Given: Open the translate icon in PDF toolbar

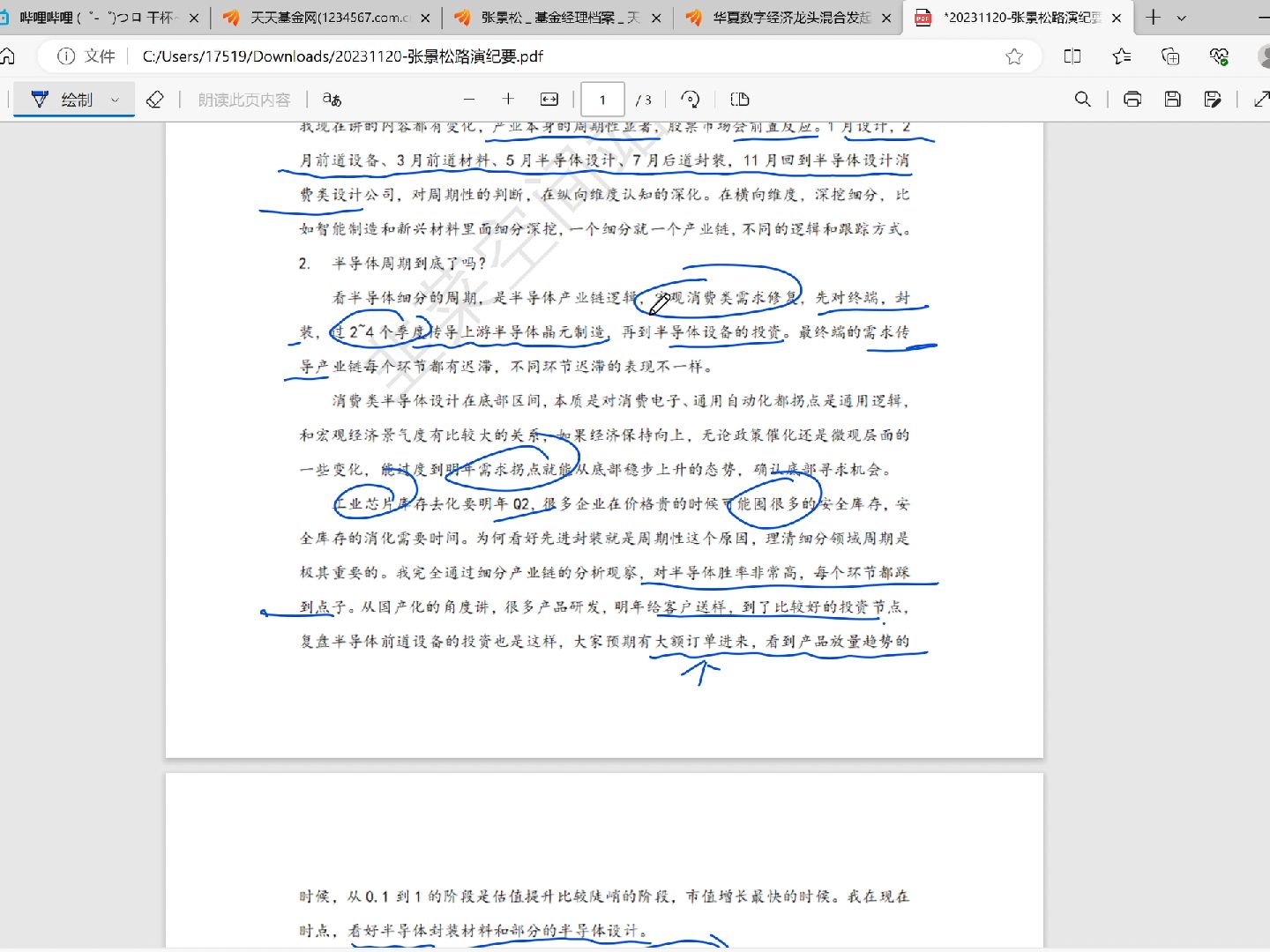Looking at the screenshot, I should point(332,100).
